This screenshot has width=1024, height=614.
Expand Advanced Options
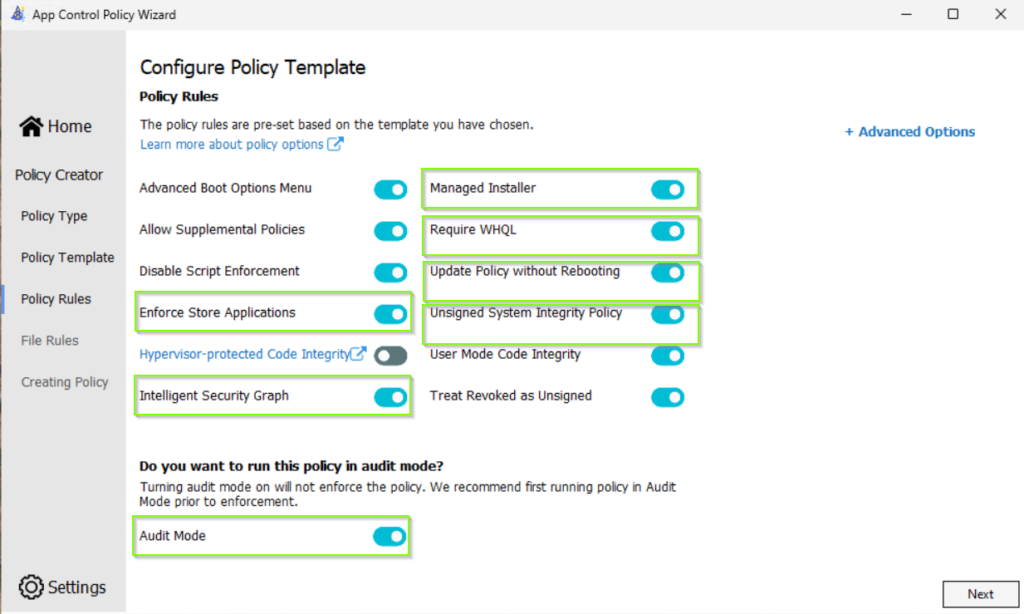tap(910, 132)
